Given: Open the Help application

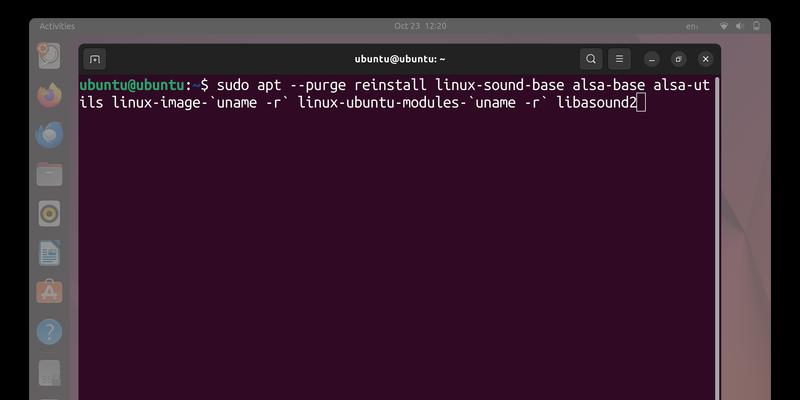Looking at the screenshot, I should click(49, 332).
